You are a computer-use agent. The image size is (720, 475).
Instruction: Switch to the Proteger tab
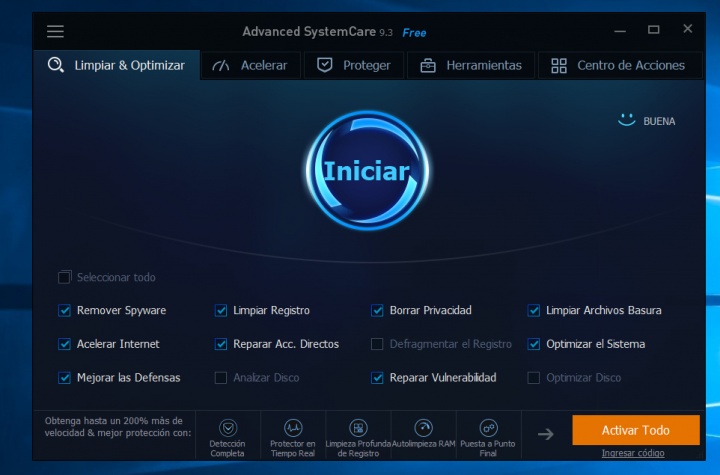coord(354,65)
